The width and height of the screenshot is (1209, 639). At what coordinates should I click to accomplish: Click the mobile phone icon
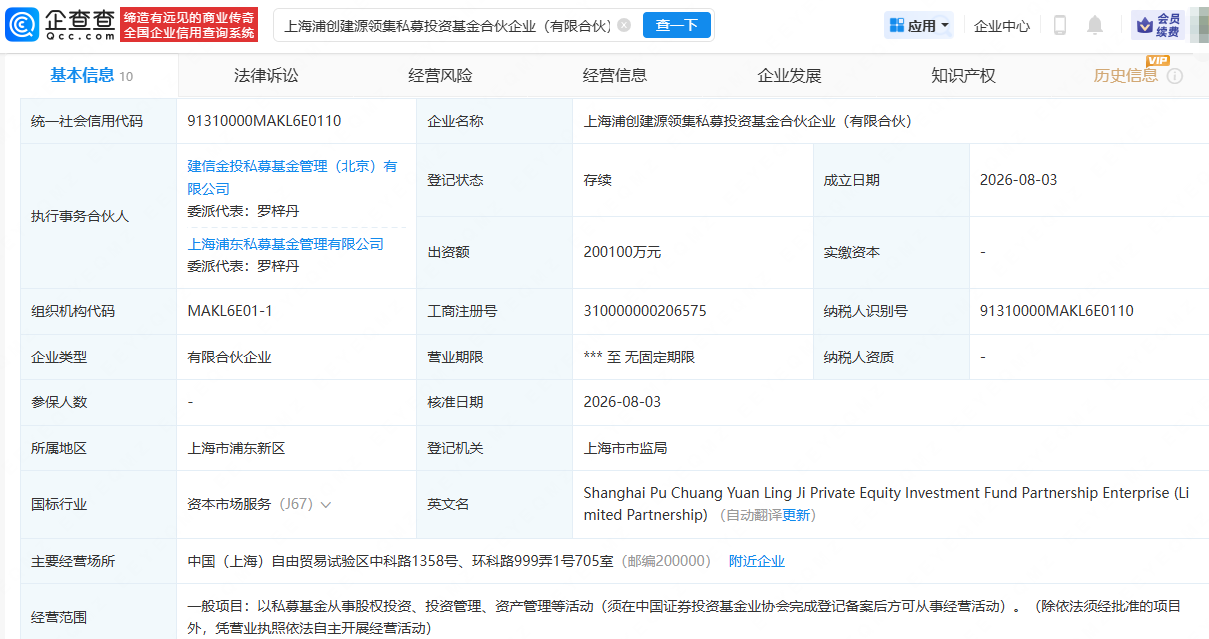(1060, 25)
